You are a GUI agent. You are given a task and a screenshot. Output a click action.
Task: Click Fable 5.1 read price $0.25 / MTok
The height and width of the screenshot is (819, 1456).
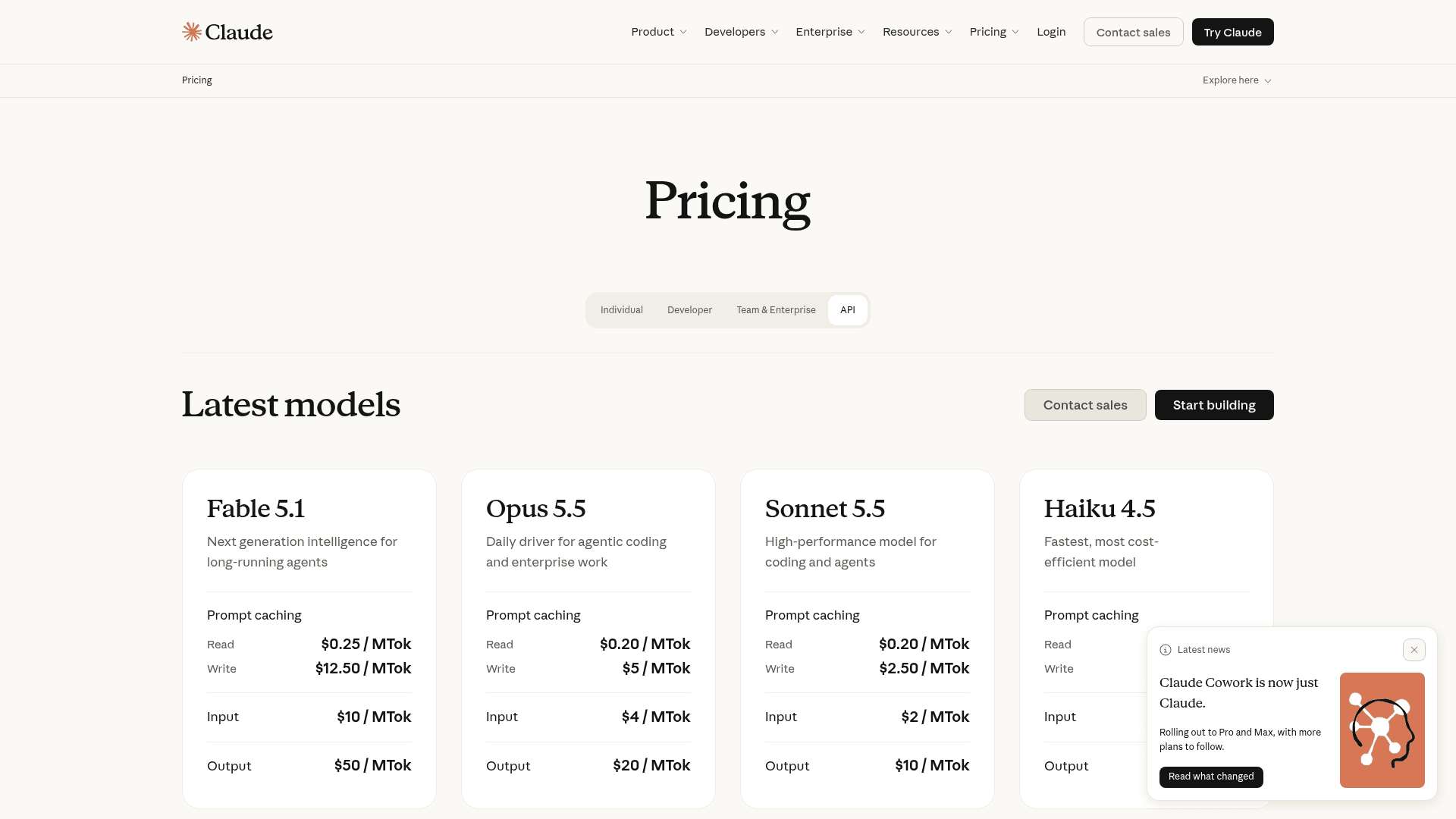(x=366, y=645)
